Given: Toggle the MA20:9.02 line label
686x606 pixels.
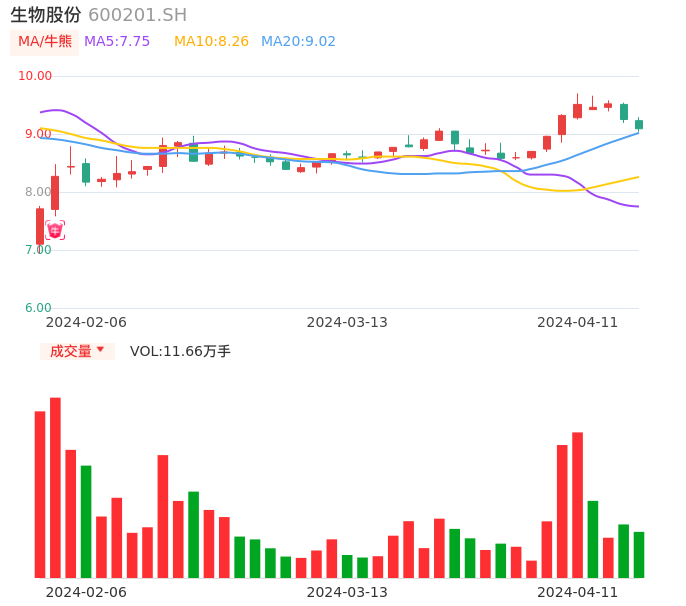Looking at the screenshot, I should tap(298, 41).
